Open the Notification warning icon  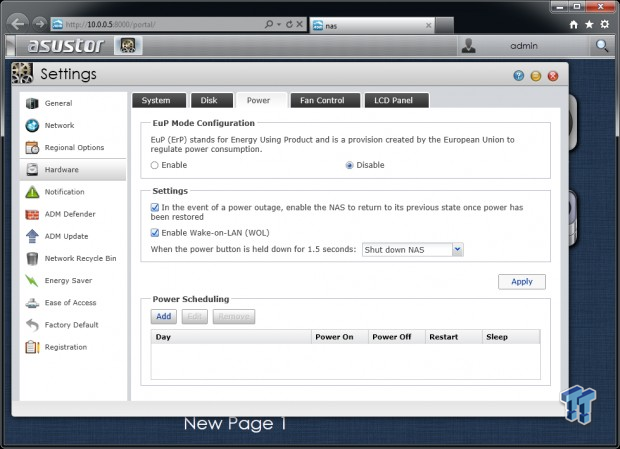coord(32,192)
